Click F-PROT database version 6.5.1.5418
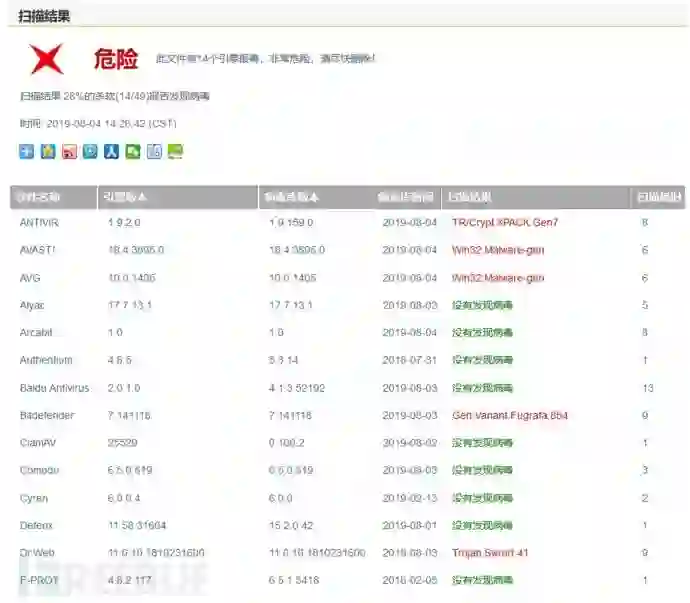This screenshot has height=603, width=690. [x=294, y=580]
